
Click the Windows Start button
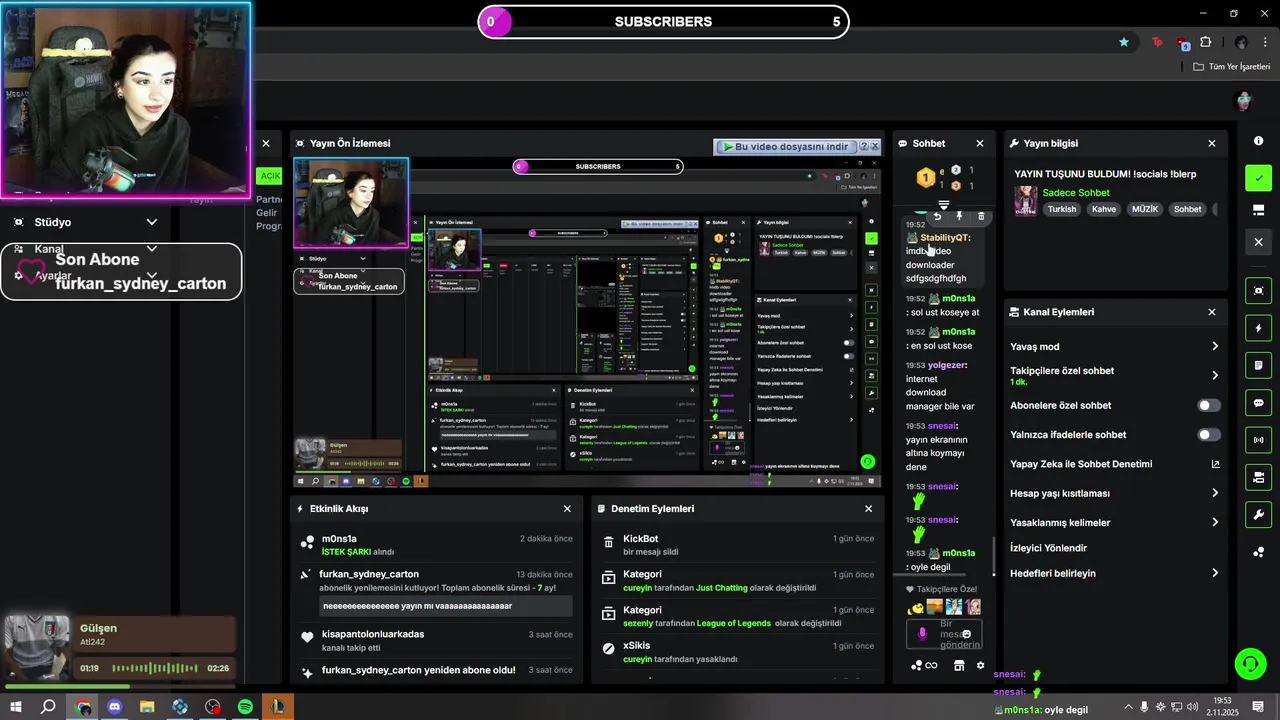click(x=16, y=707)
